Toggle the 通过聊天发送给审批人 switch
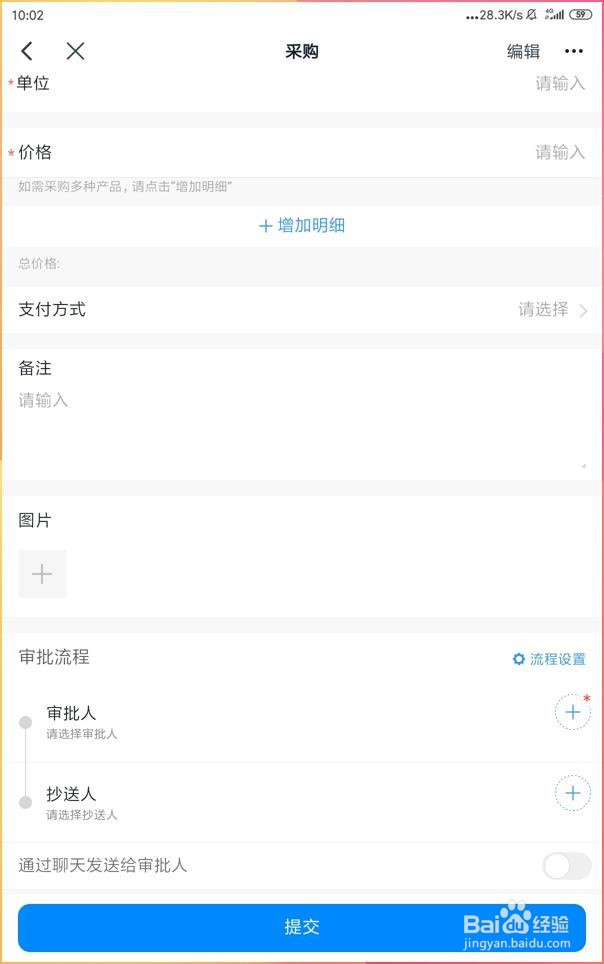This screenshot has width=604, height=964. [x=566, y=866]
